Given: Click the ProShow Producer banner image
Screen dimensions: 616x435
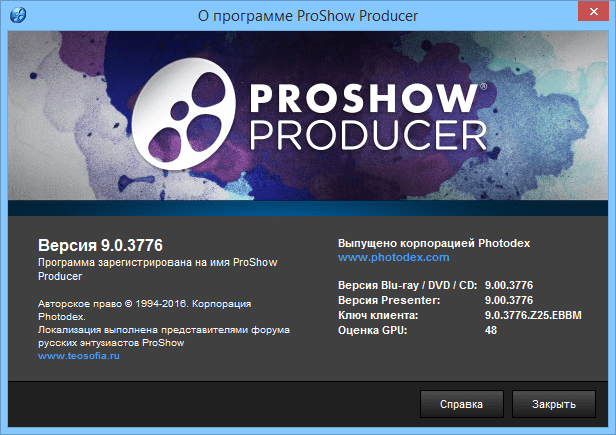Looking at the screenshot, I should coord(308,116).
